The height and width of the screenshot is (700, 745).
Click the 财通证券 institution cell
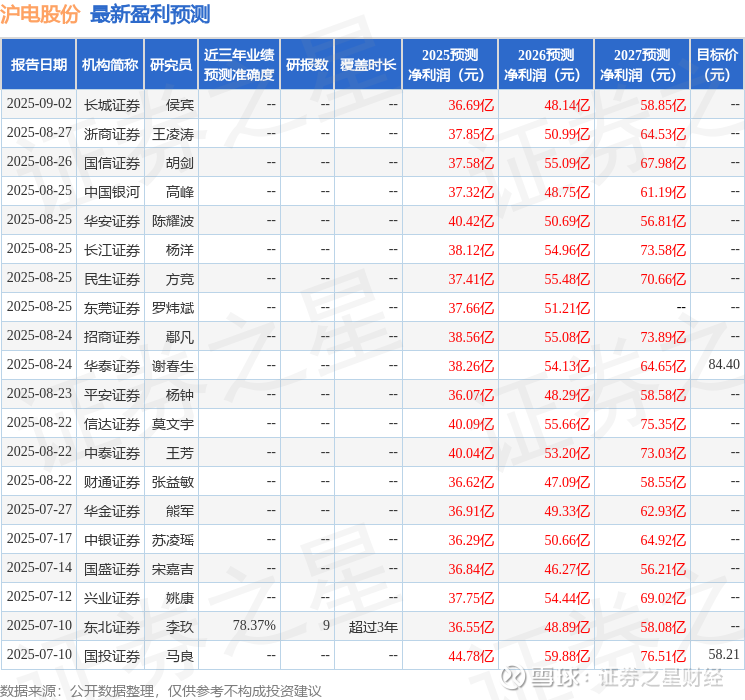click(x=112, y=482)
